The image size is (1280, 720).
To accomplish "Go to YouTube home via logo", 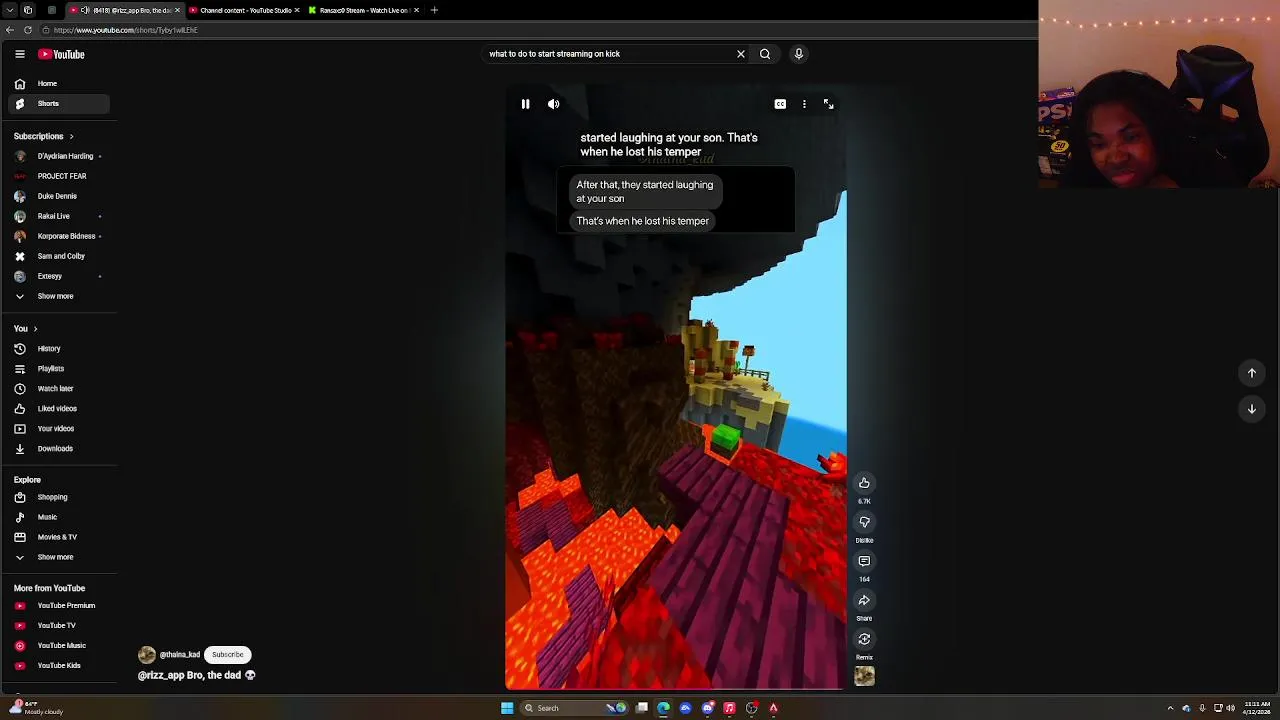I will (x=61, y=54).
